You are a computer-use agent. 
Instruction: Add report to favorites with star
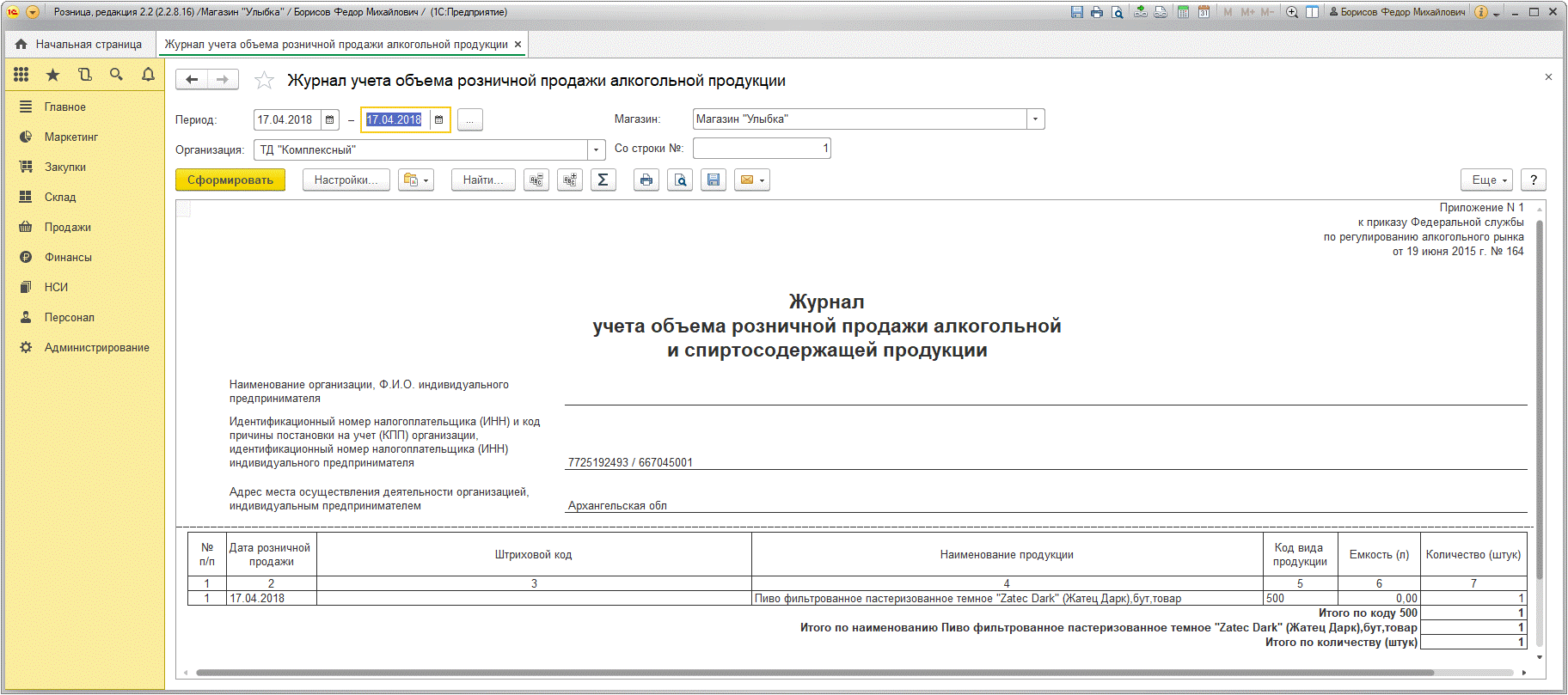click(264, 81)
